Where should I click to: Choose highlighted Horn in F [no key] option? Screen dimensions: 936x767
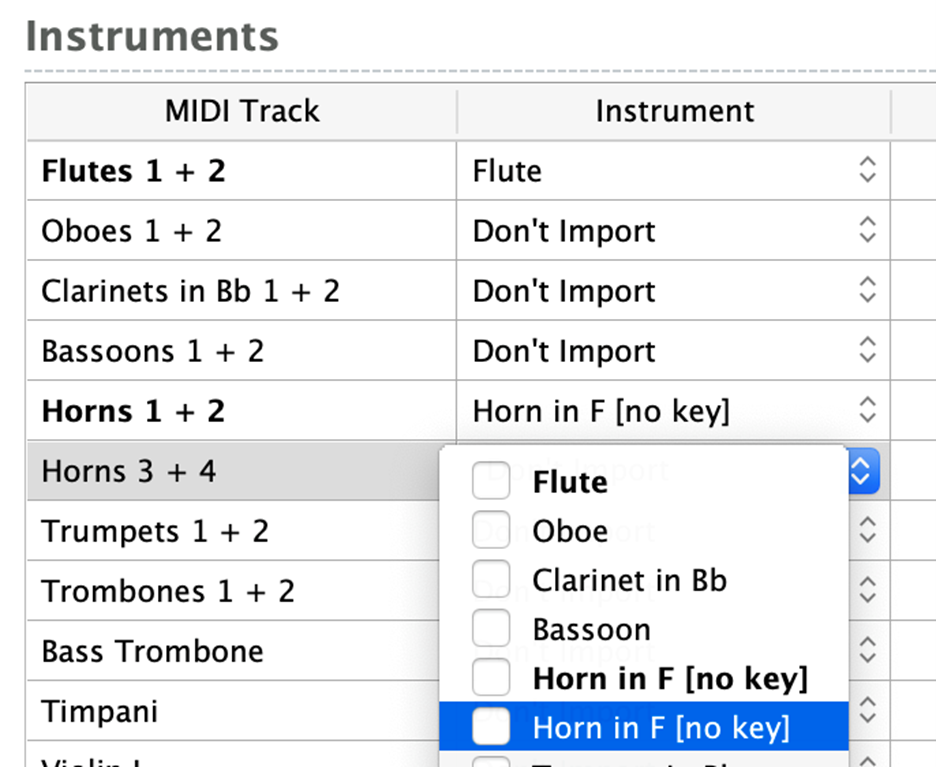coord(644,726)
